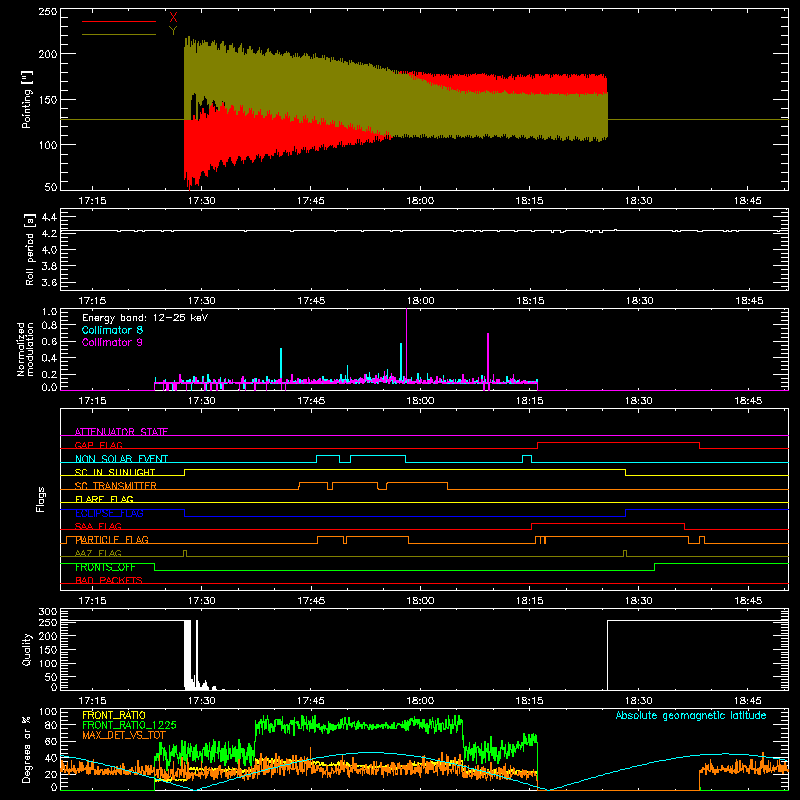
Task: Click the tallest magenta modulation spike near 18:00
Action: pos(407,344)
